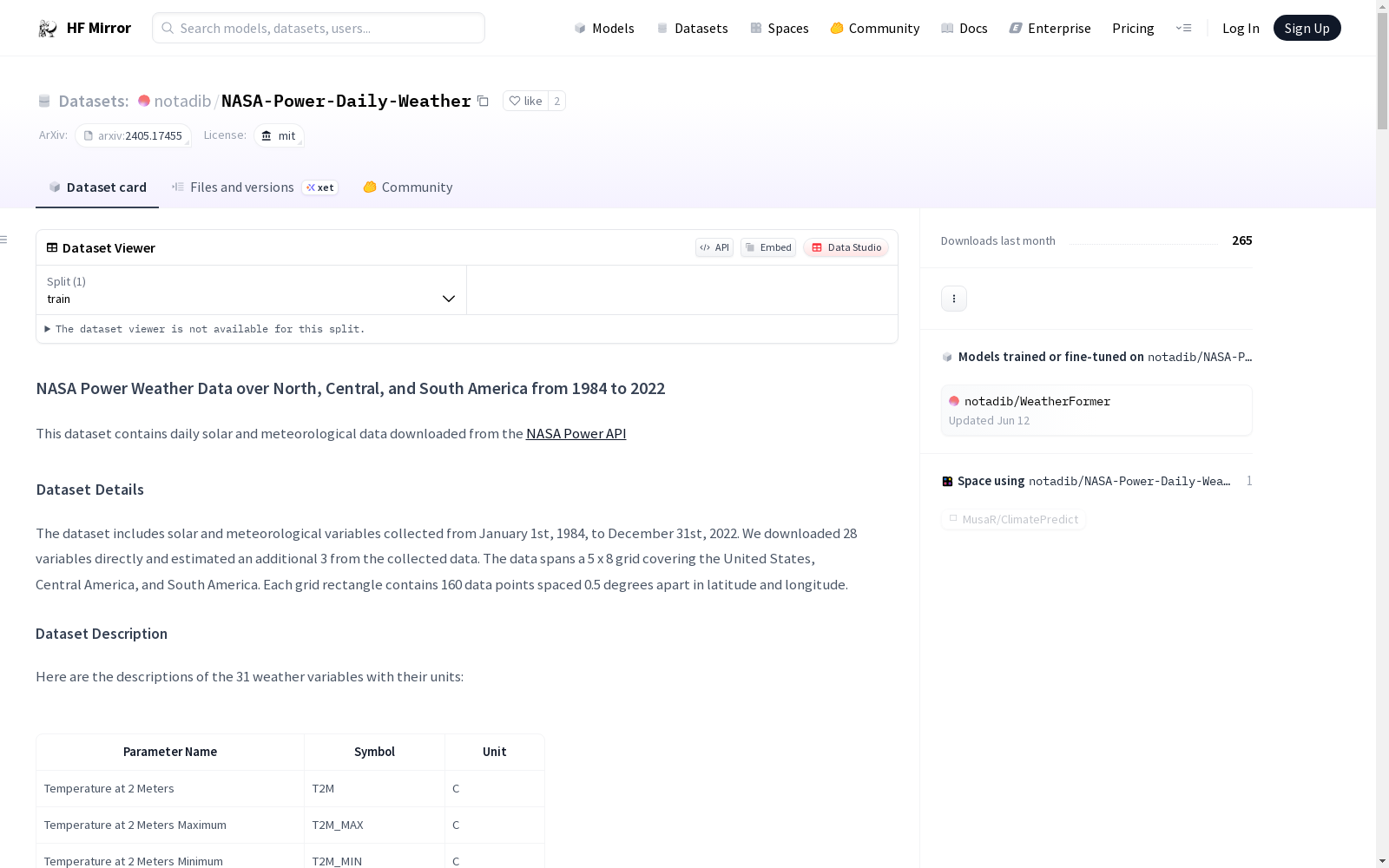Click the scrollbar down arrow

[1382, 861]
